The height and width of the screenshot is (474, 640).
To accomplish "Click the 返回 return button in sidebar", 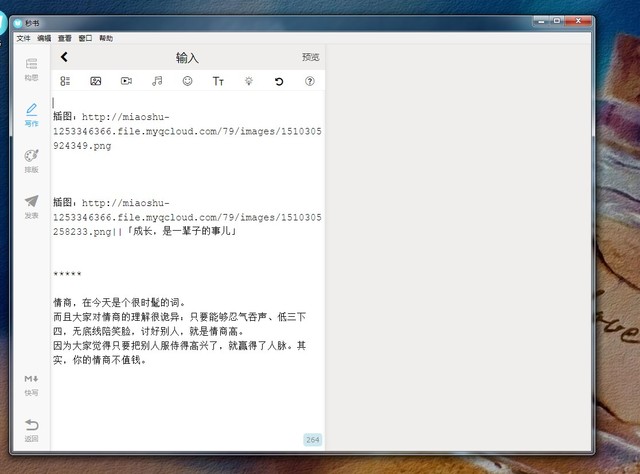I will 32,430.
